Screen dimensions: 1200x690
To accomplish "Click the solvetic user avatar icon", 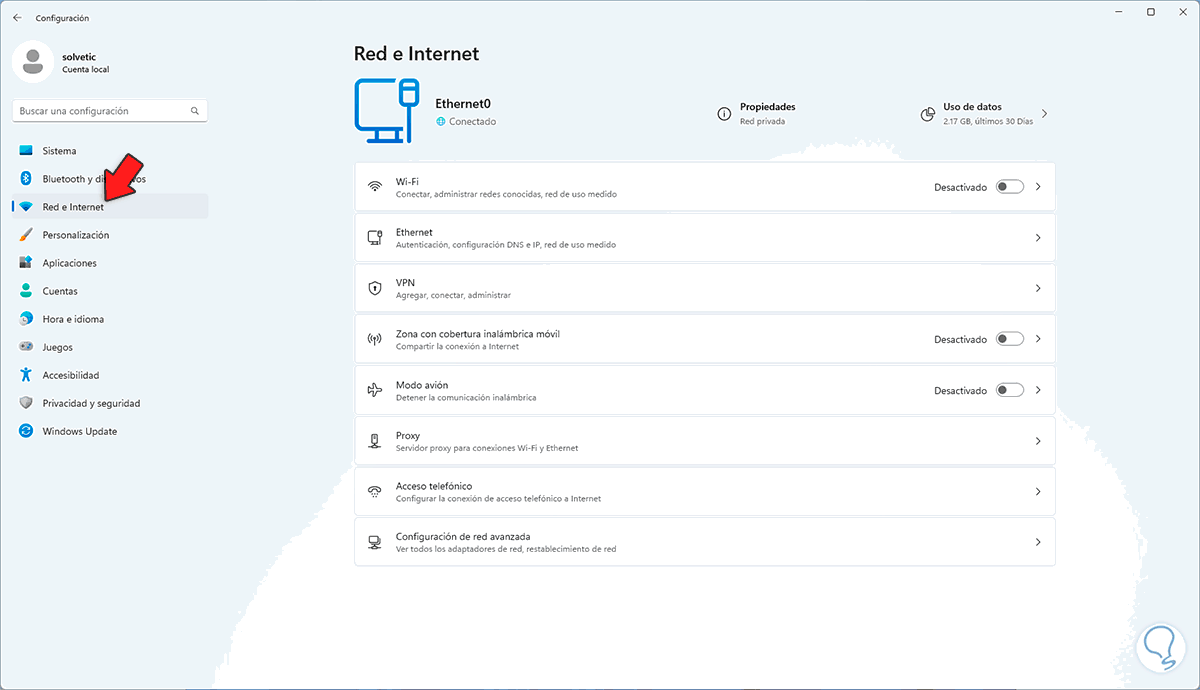I will [33, 62].
